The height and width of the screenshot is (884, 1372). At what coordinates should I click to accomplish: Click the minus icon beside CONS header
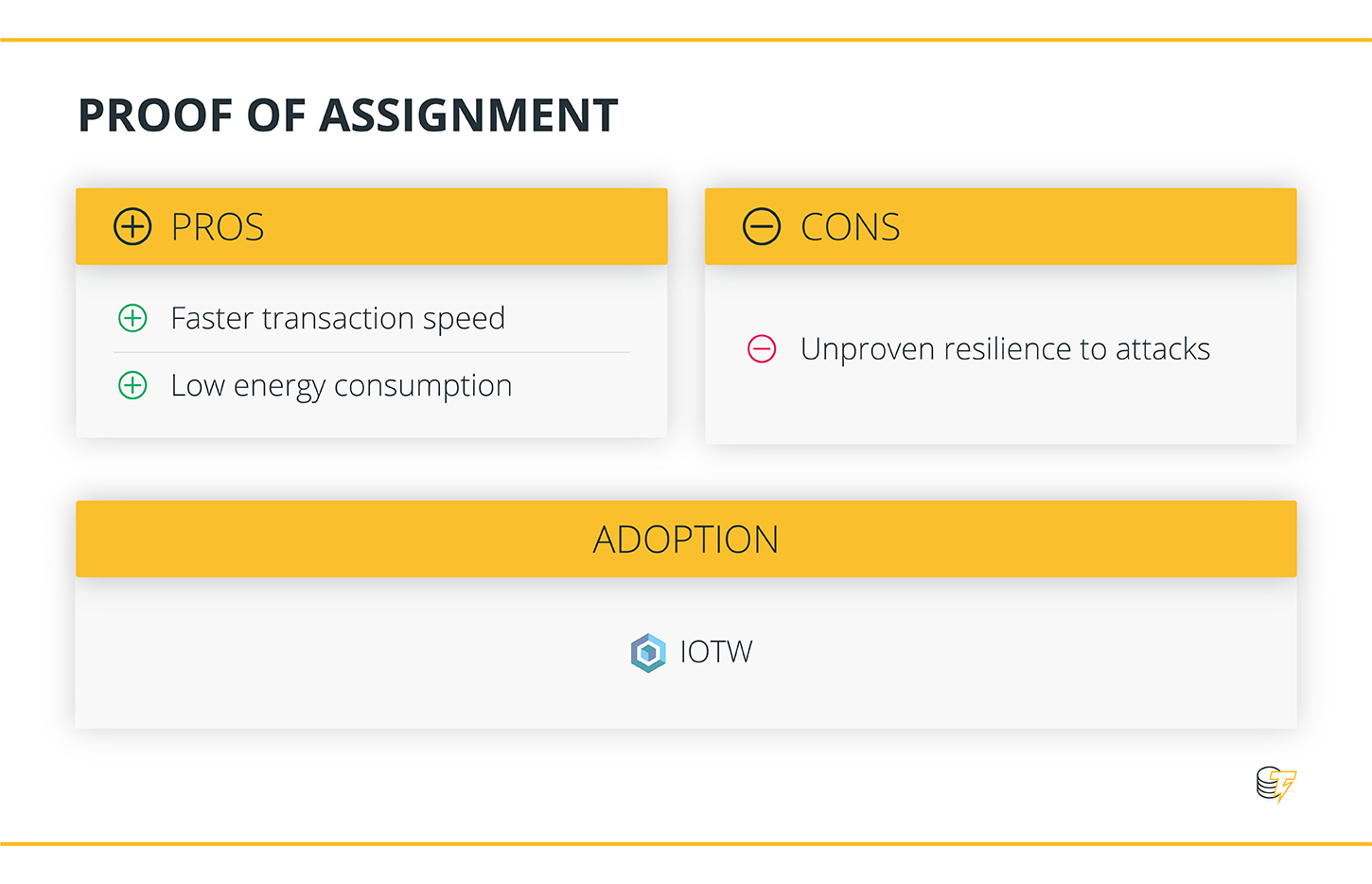[x=762, y=227]
